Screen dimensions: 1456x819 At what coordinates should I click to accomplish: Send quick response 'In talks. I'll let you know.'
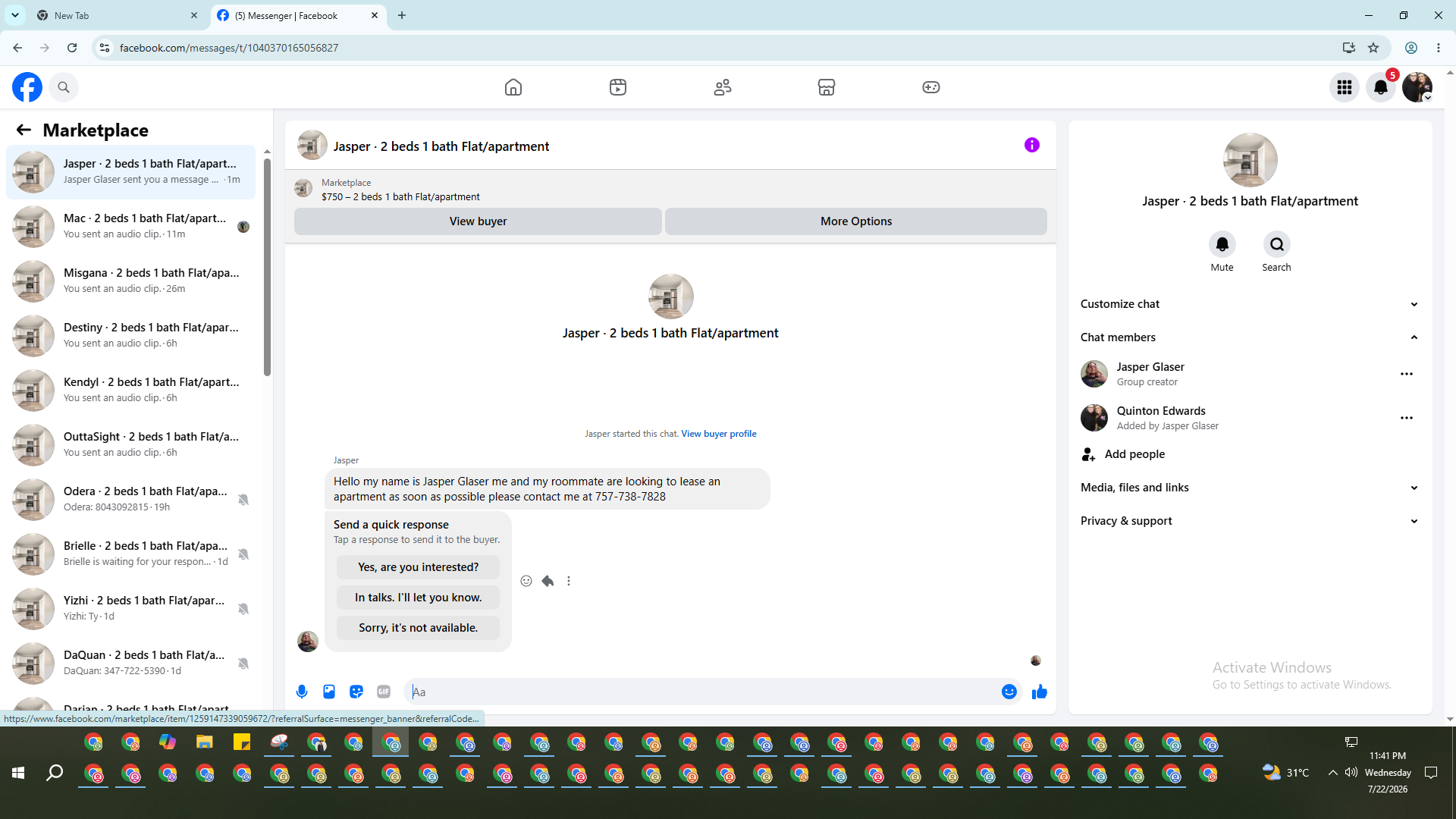point(419,598)
